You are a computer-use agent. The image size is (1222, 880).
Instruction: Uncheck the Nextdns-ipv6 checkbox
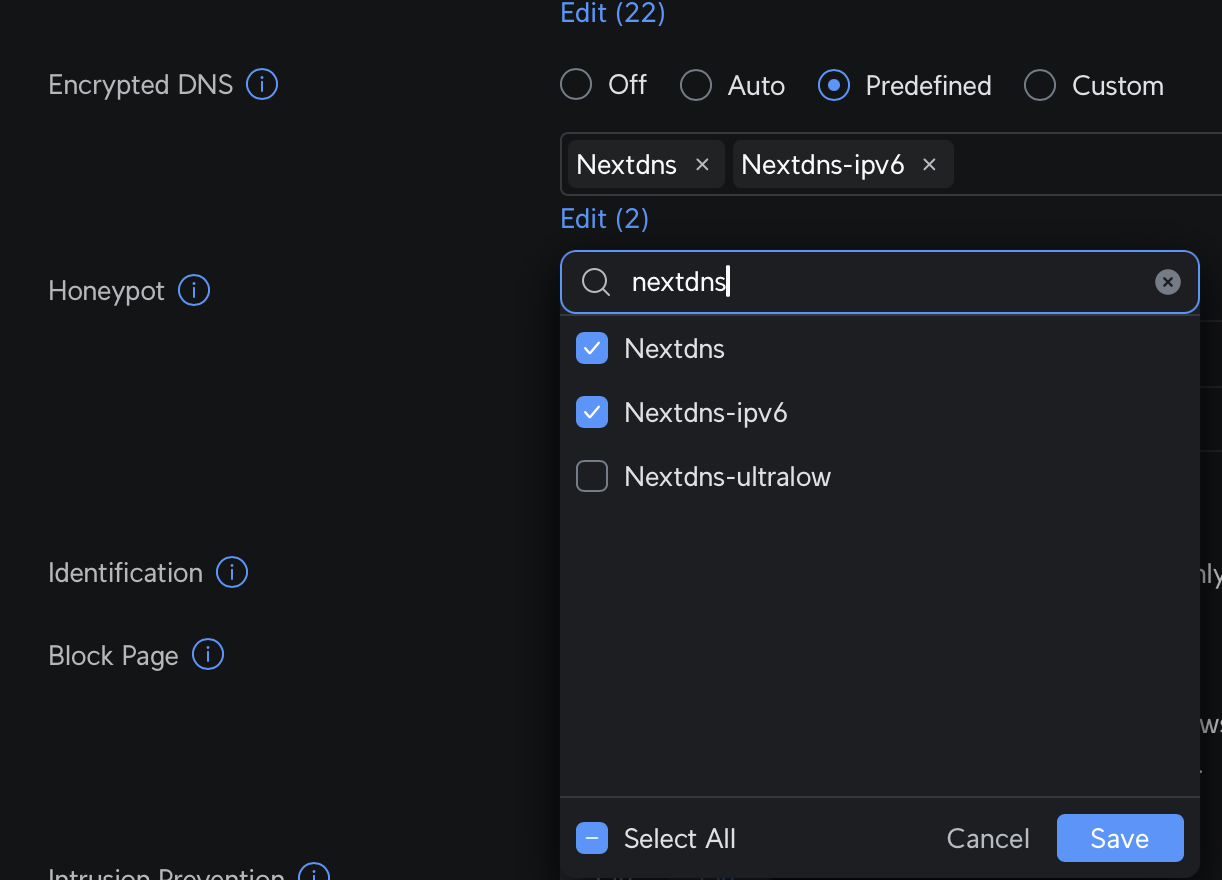592,413
